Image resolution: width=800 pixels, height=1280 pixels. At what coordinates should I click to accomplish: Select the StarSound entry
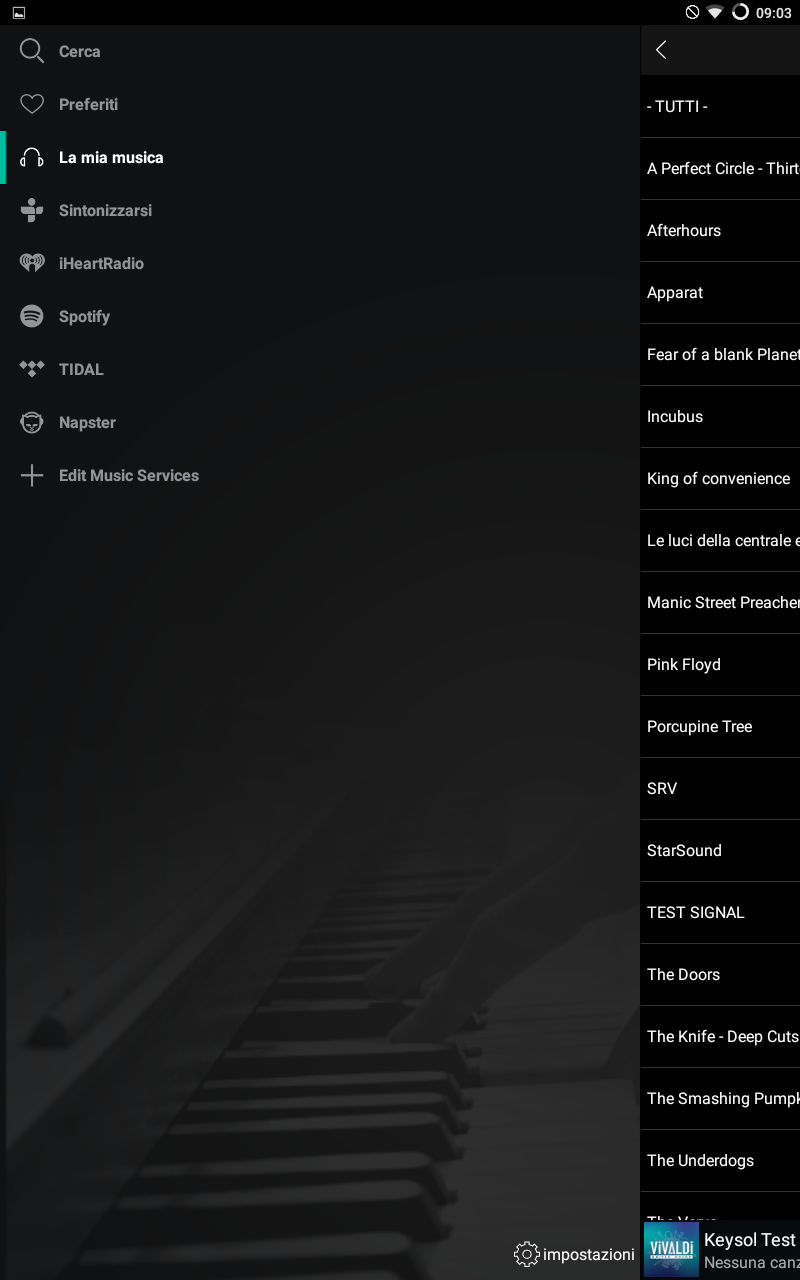click(720, 850)
